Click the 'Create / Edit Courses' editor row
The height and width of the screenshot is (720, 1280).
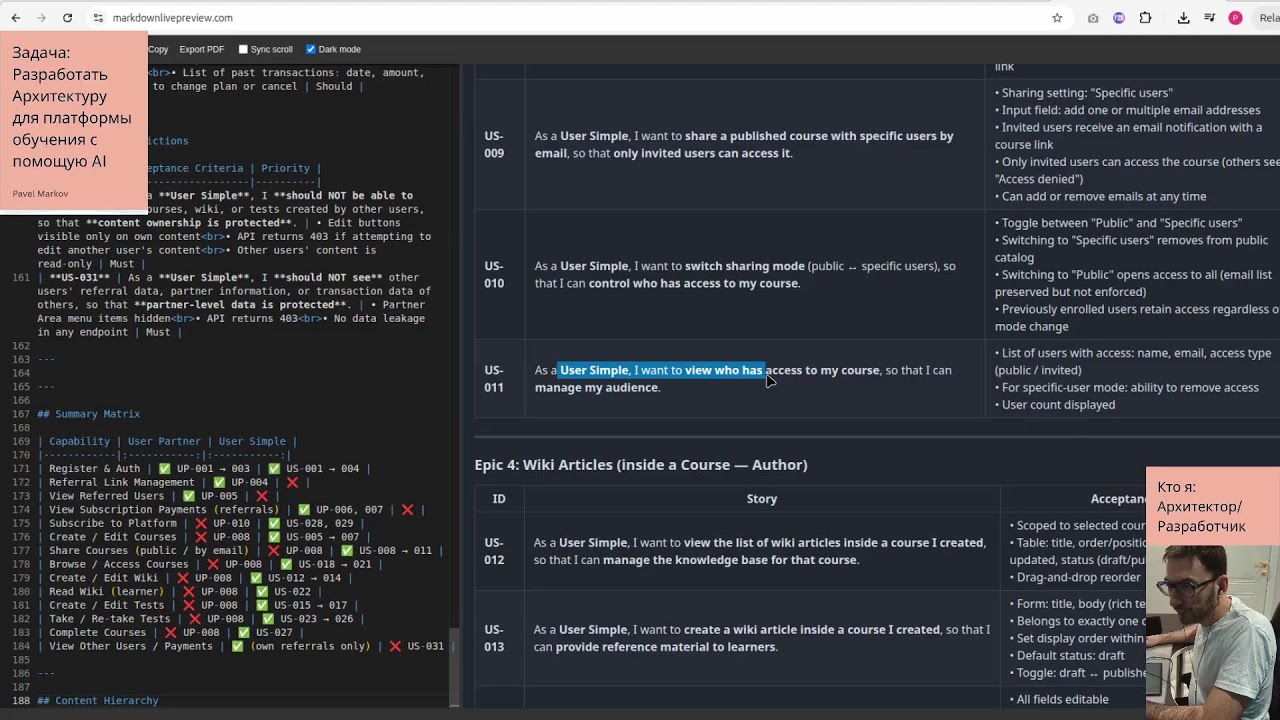204,537
